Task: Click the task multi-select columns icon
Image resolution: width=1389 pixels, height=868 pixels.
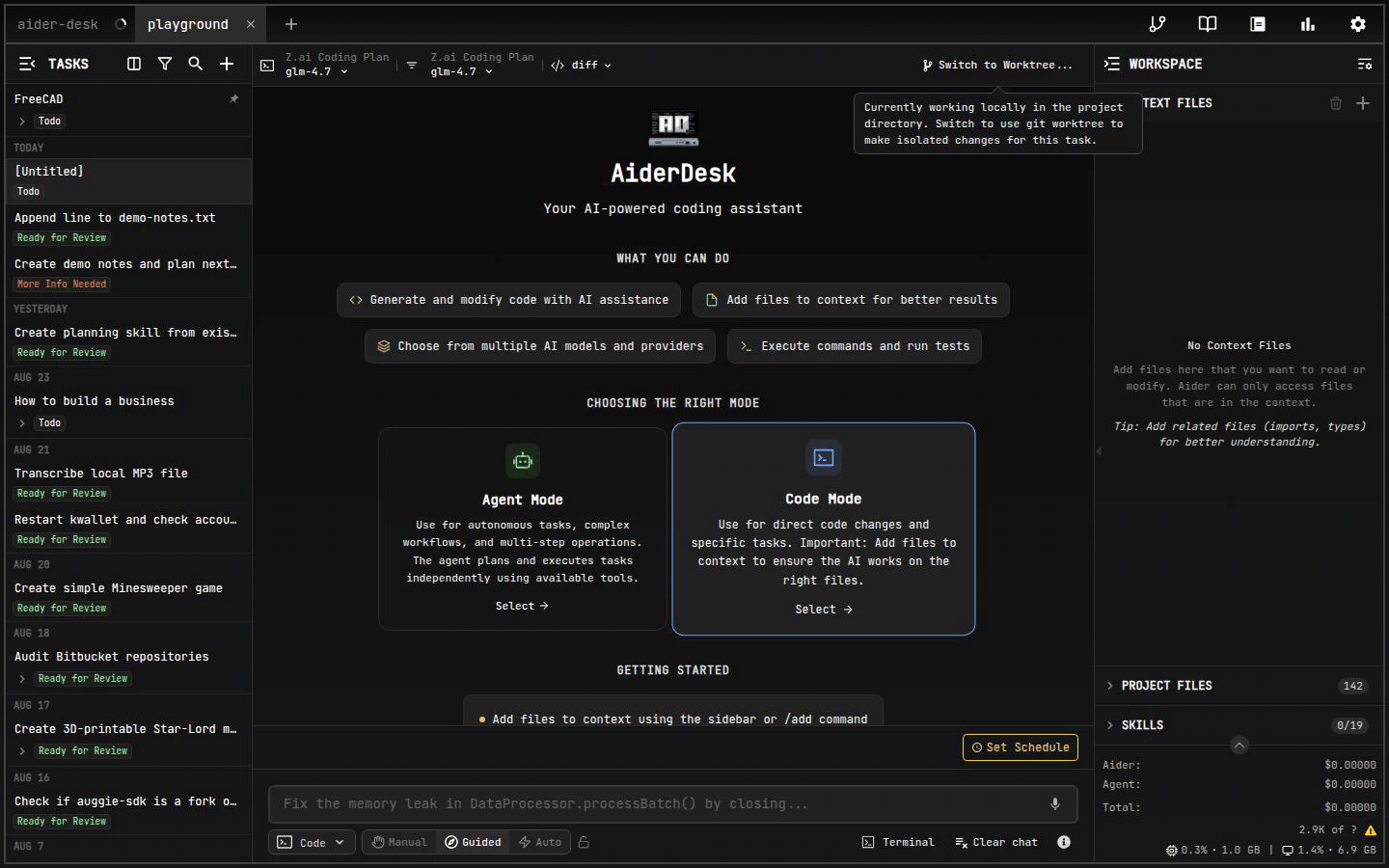Action: [134, 64]
